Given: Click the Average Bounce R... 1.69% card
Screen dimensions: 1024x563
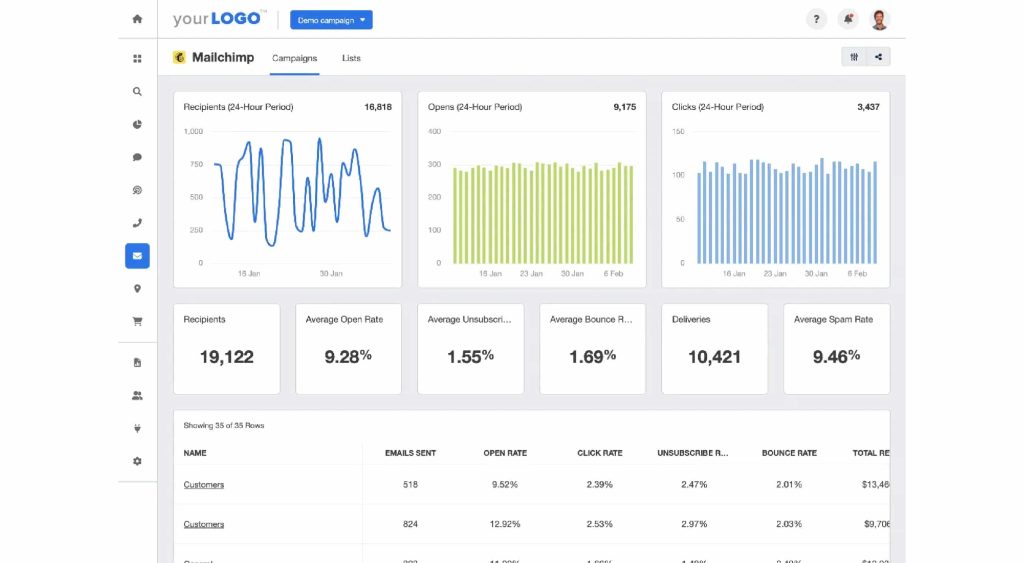Looking at the screenshot, I should [592, 349].
